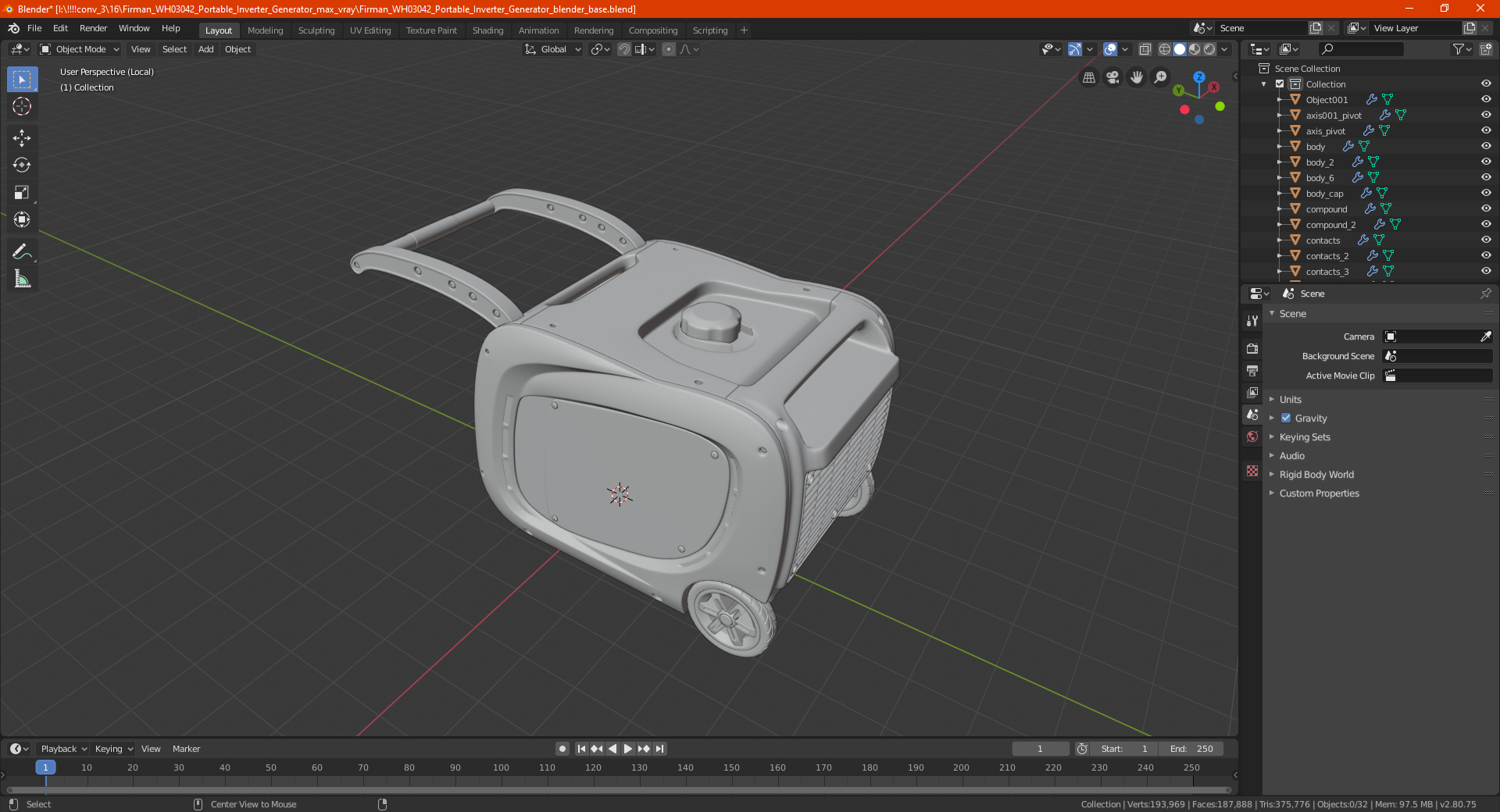1500x812 pixels.
Task: Choose the Move tool
Action: click(x=22, y=138)
